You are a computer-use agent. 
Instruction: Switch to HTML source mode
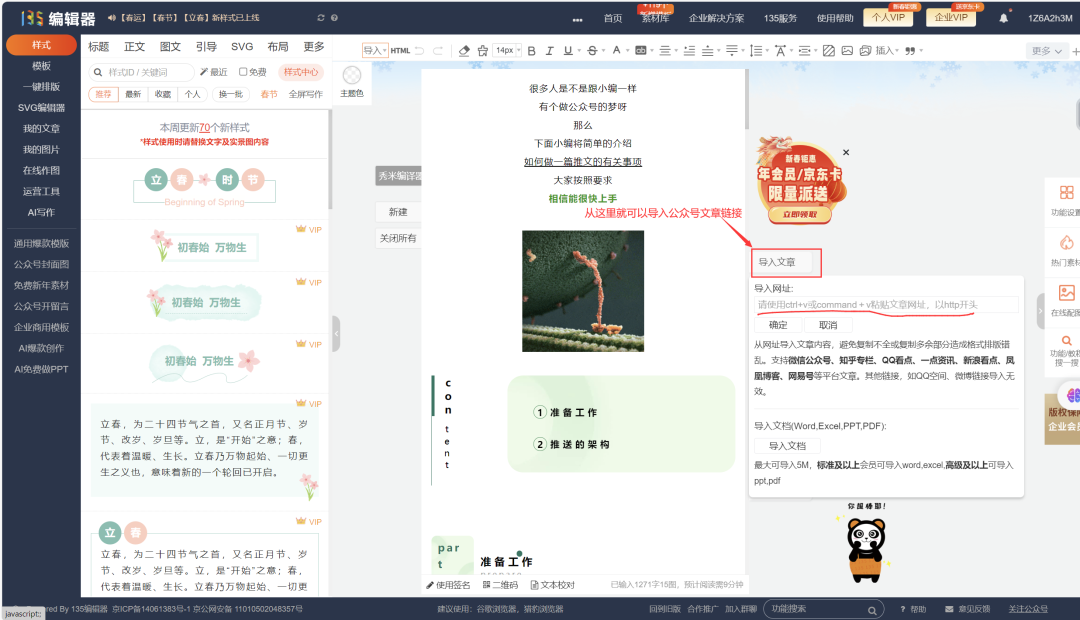399,50
